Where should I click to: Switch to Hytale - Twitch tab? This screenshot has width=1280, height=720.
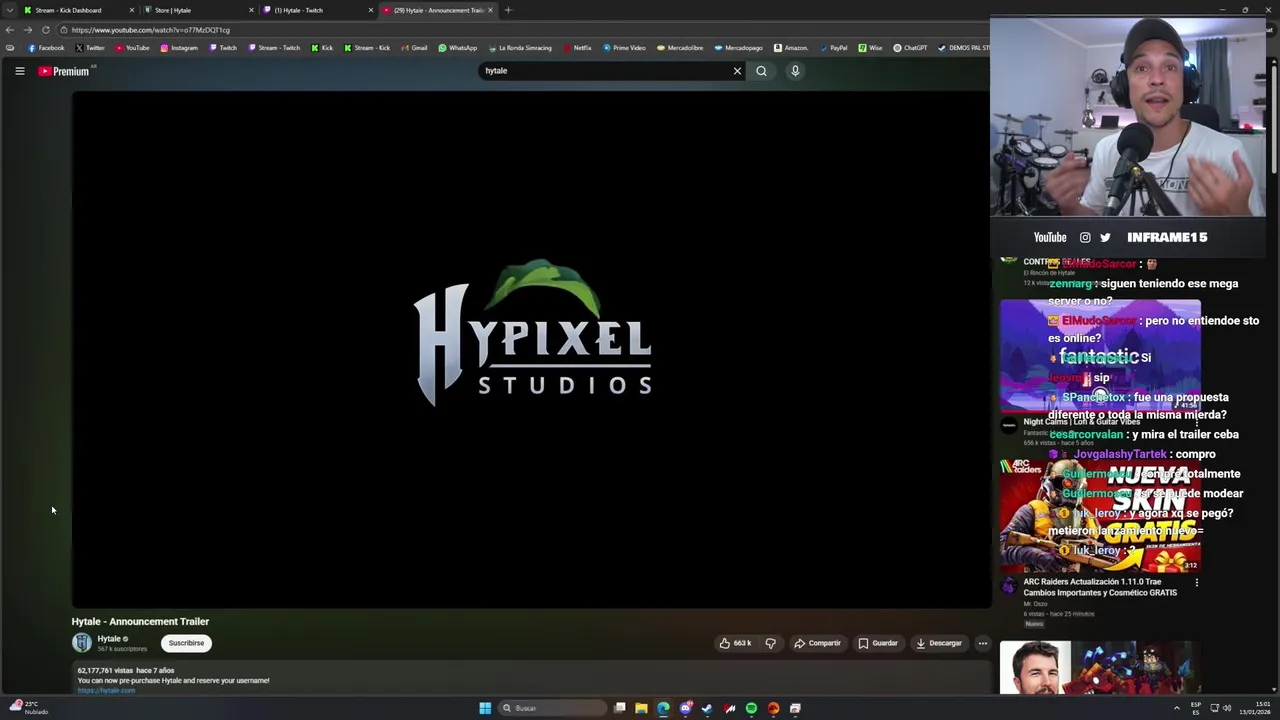315,10
